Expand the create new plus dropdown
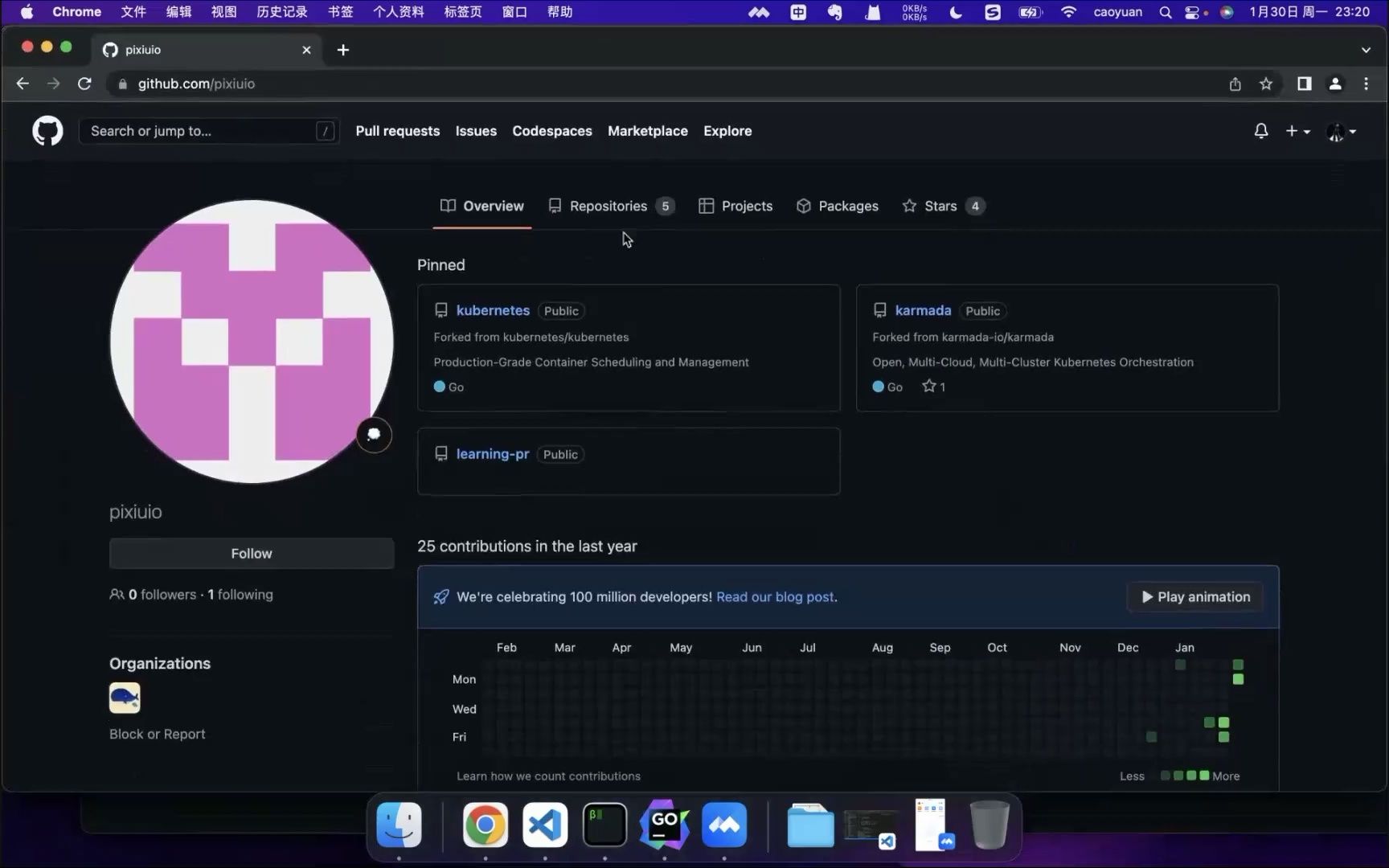Viewport: 1389px width, 868px height. [1297, 131]
